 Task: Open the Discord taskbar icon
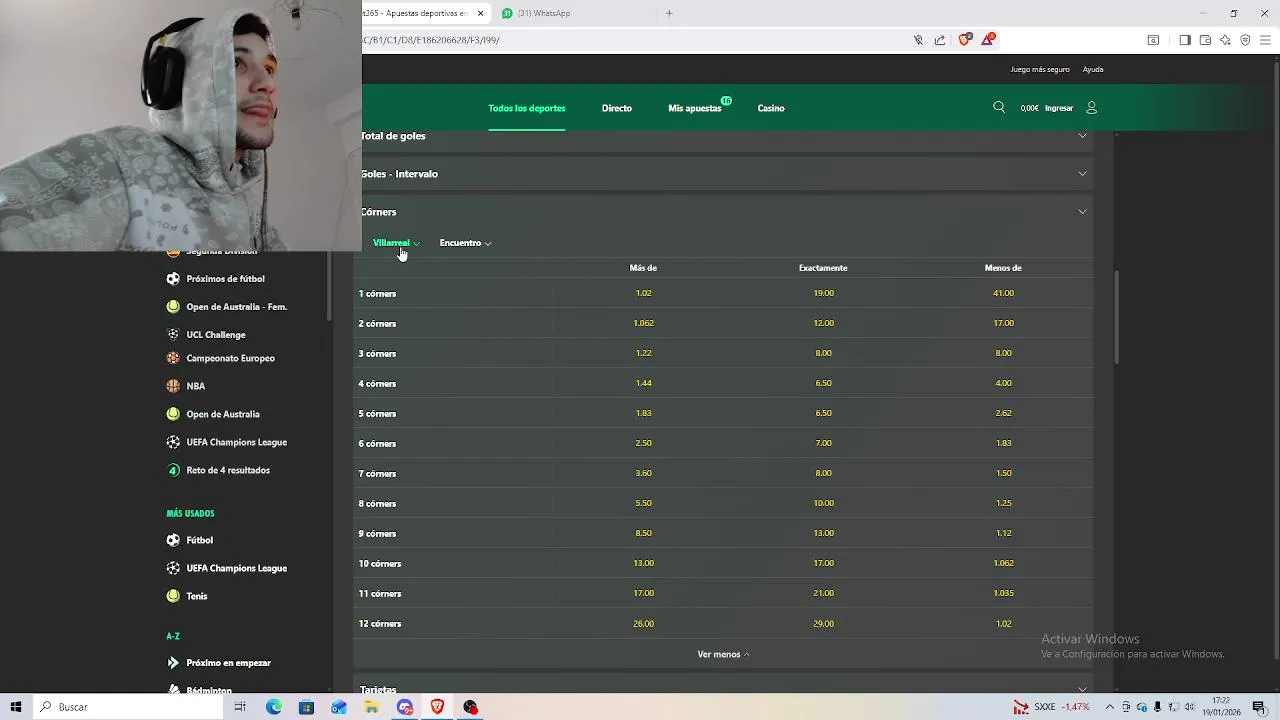click(x=404, y=707)
